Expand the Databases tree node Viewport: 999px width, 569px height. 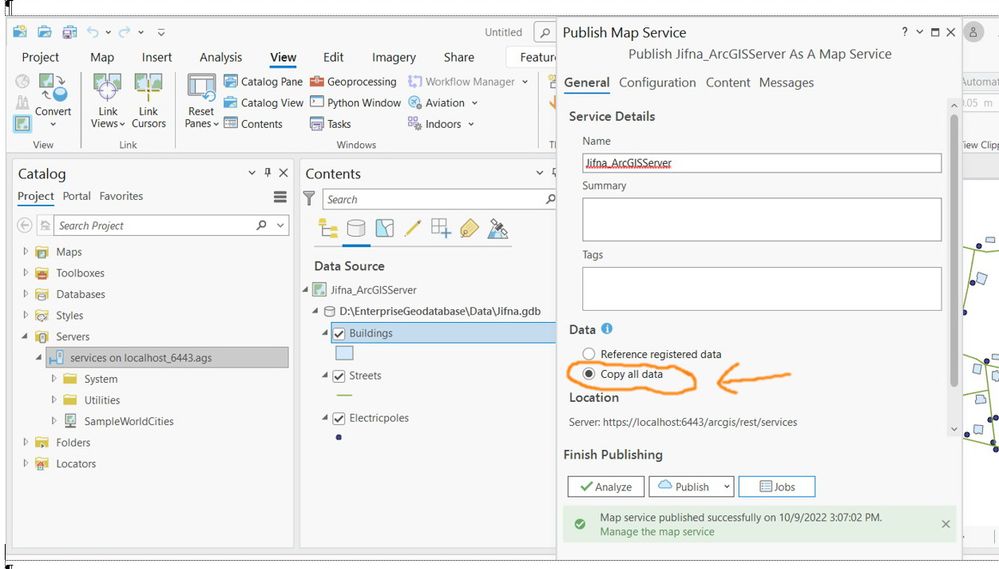click(x=26, y=294)
